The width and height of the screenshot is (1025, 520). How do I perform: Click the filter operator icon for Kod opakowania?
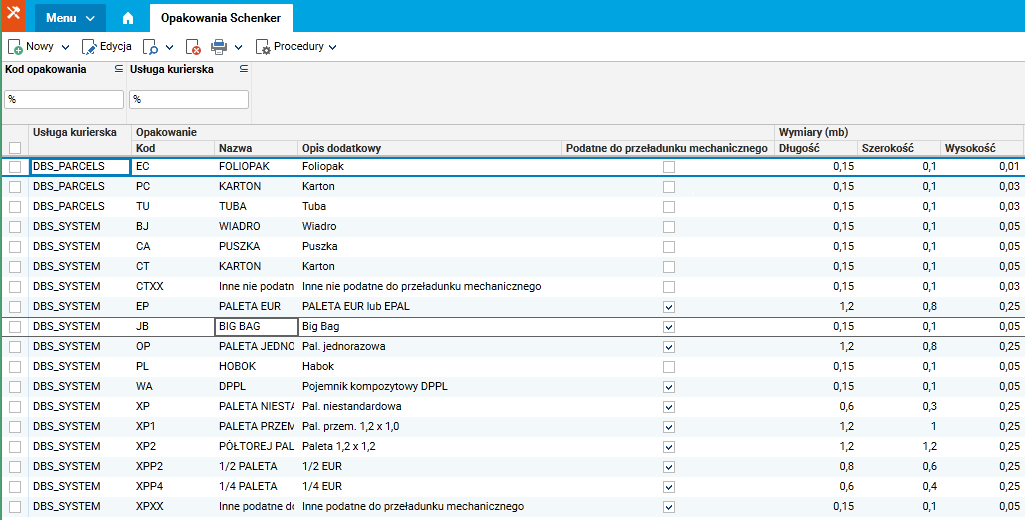118,69
